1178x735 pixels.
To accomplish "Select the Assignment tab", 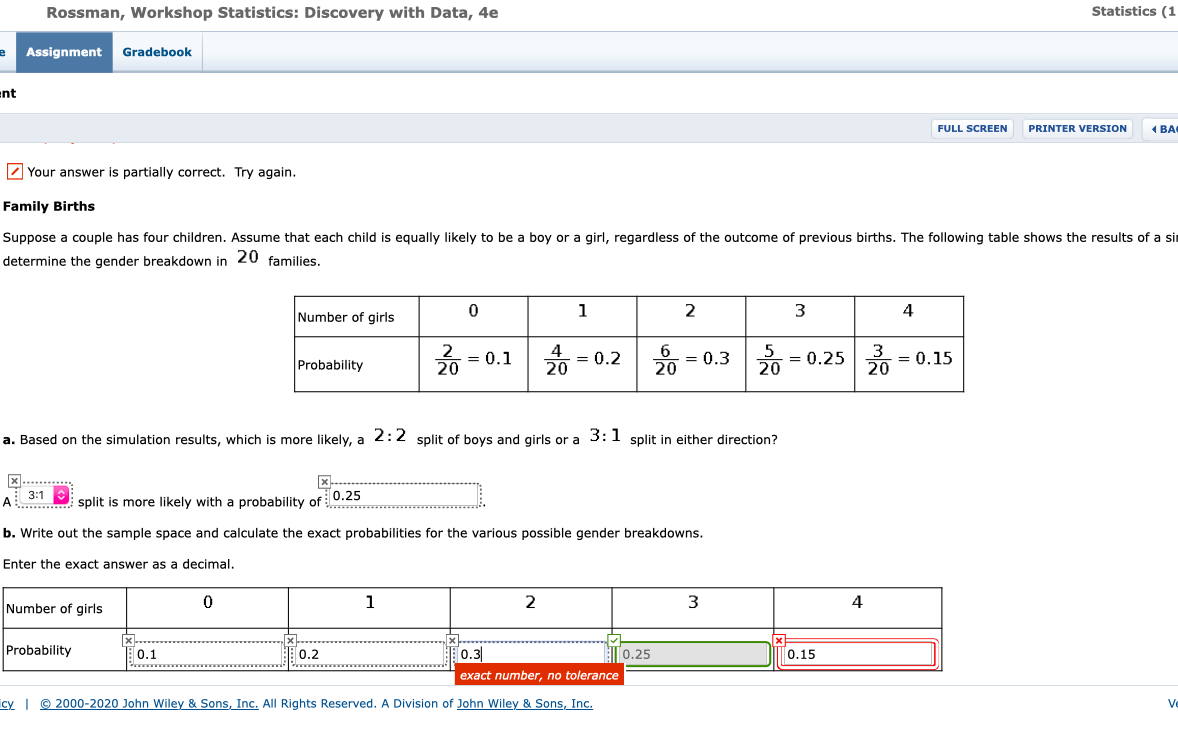I will click(63, 51).
